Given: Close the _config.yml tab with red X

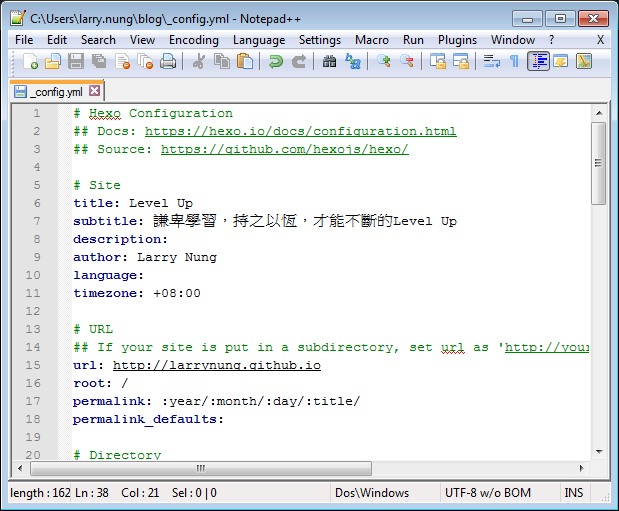Looking at the screenshot, I should (94, 91).
